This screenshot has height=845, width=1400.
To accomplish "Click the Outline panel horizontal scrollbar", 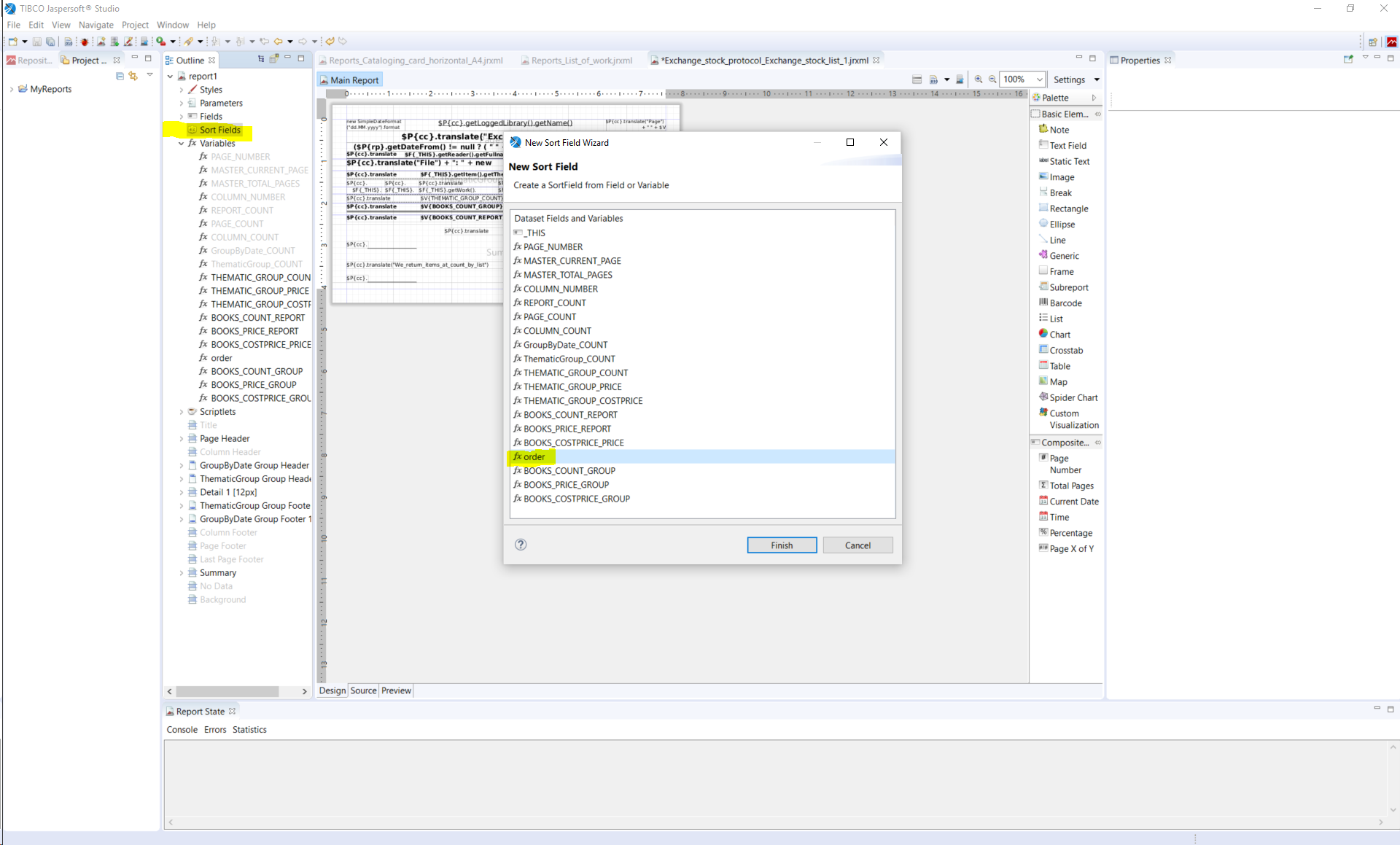I will click(x=227, y=691).
